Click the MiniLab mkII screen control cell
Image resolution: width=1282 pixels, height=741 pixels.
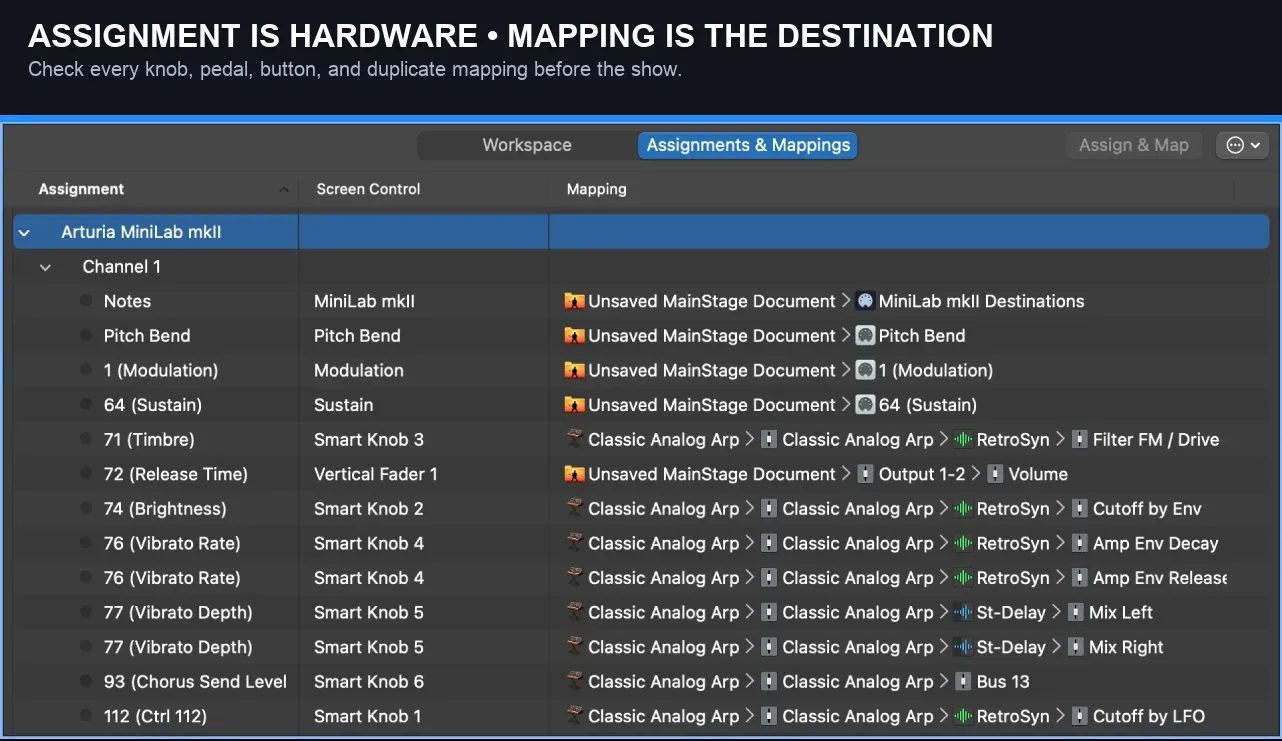pyautogui.click(x=364, y=301)
